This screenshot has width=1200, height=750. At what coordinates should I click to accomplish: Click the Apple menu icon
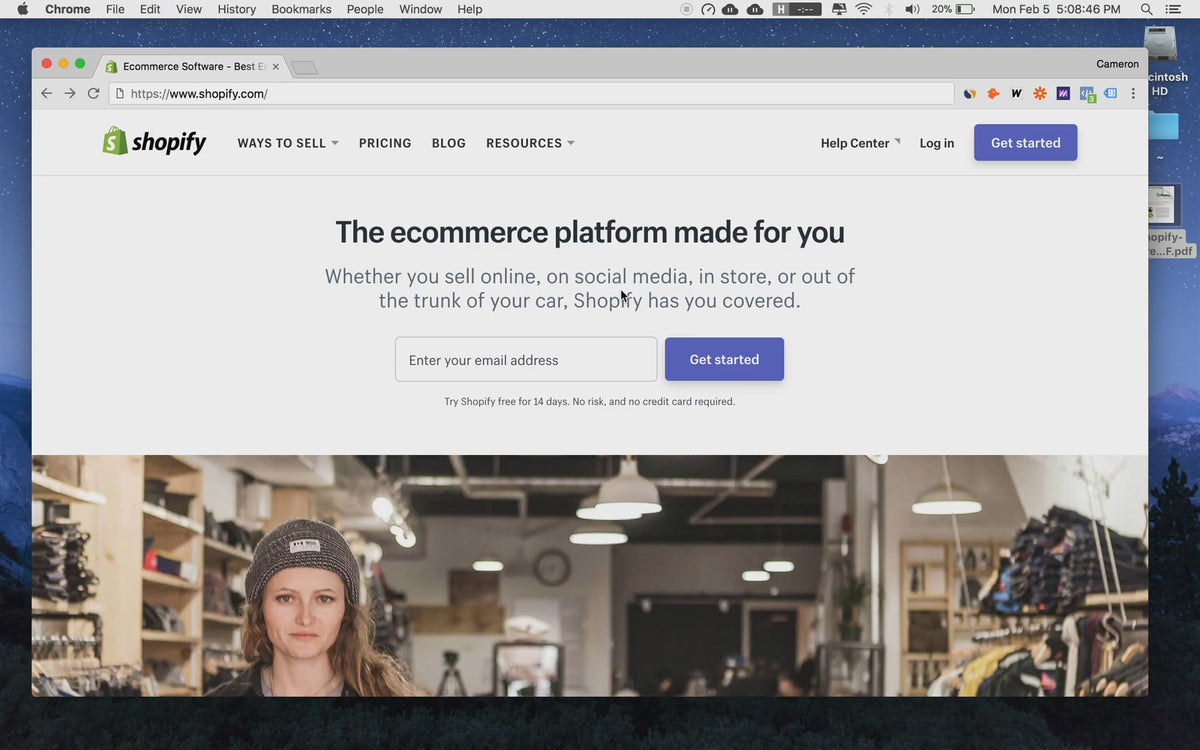tap(23, 9)
